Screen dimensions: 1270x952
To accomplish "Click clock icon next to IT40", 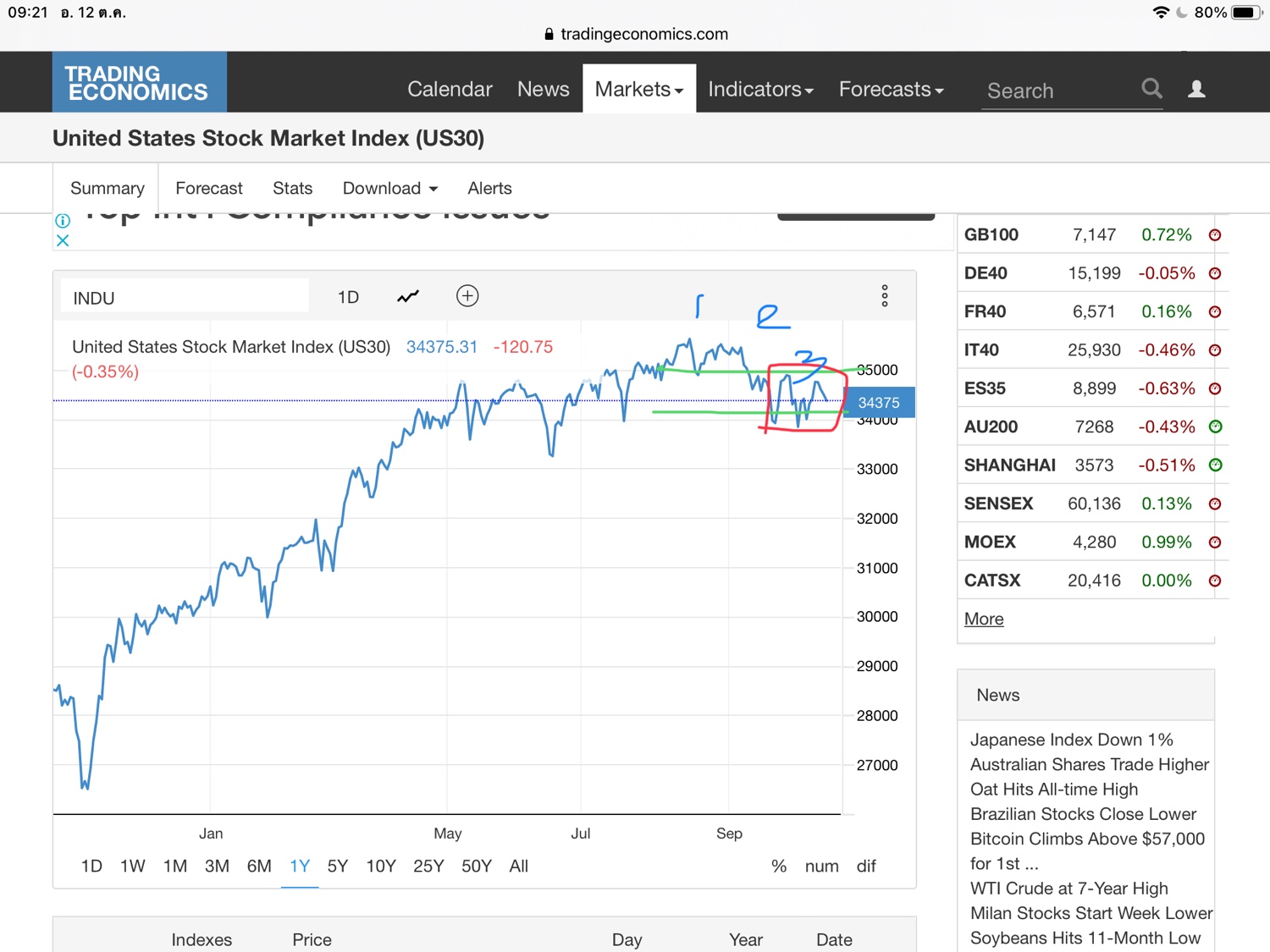I will 1215,350.
